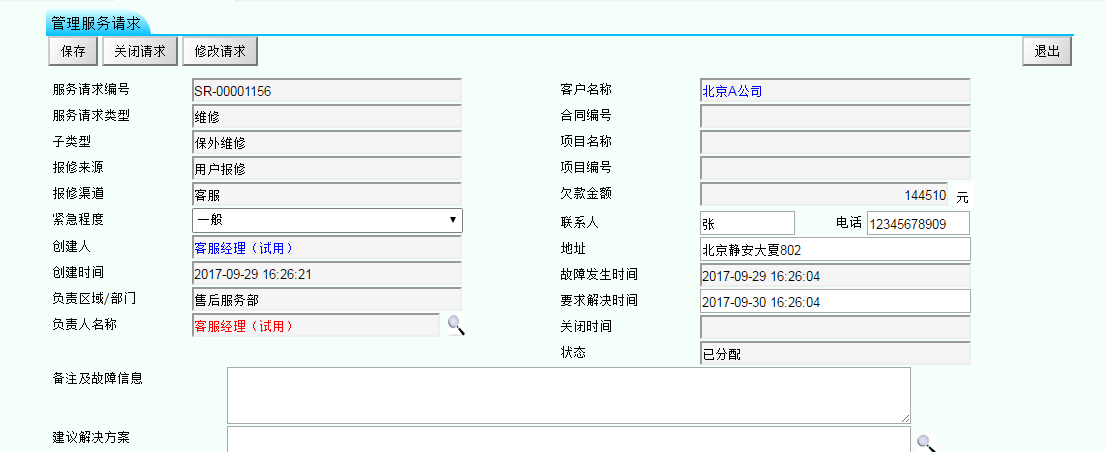
Task: Click the 欠款金额 field 144510
Action: click(x=824, y=195)
